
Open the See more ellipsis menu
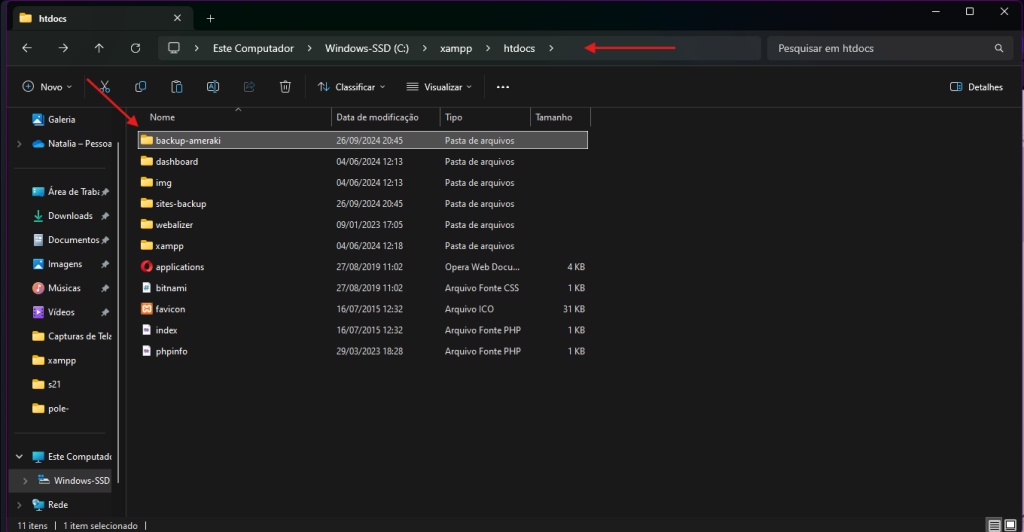503,87
